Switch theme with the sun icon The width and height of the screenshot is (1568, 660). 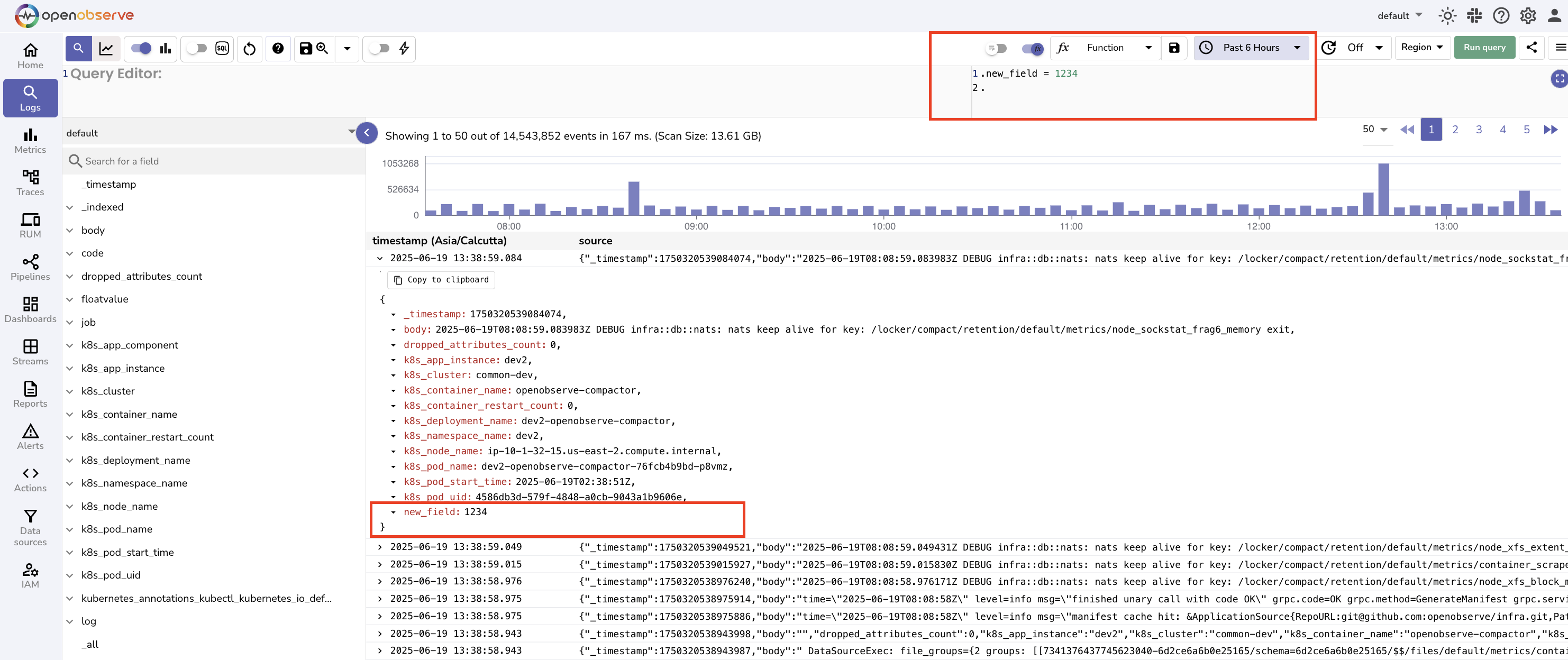(1447, 15)
